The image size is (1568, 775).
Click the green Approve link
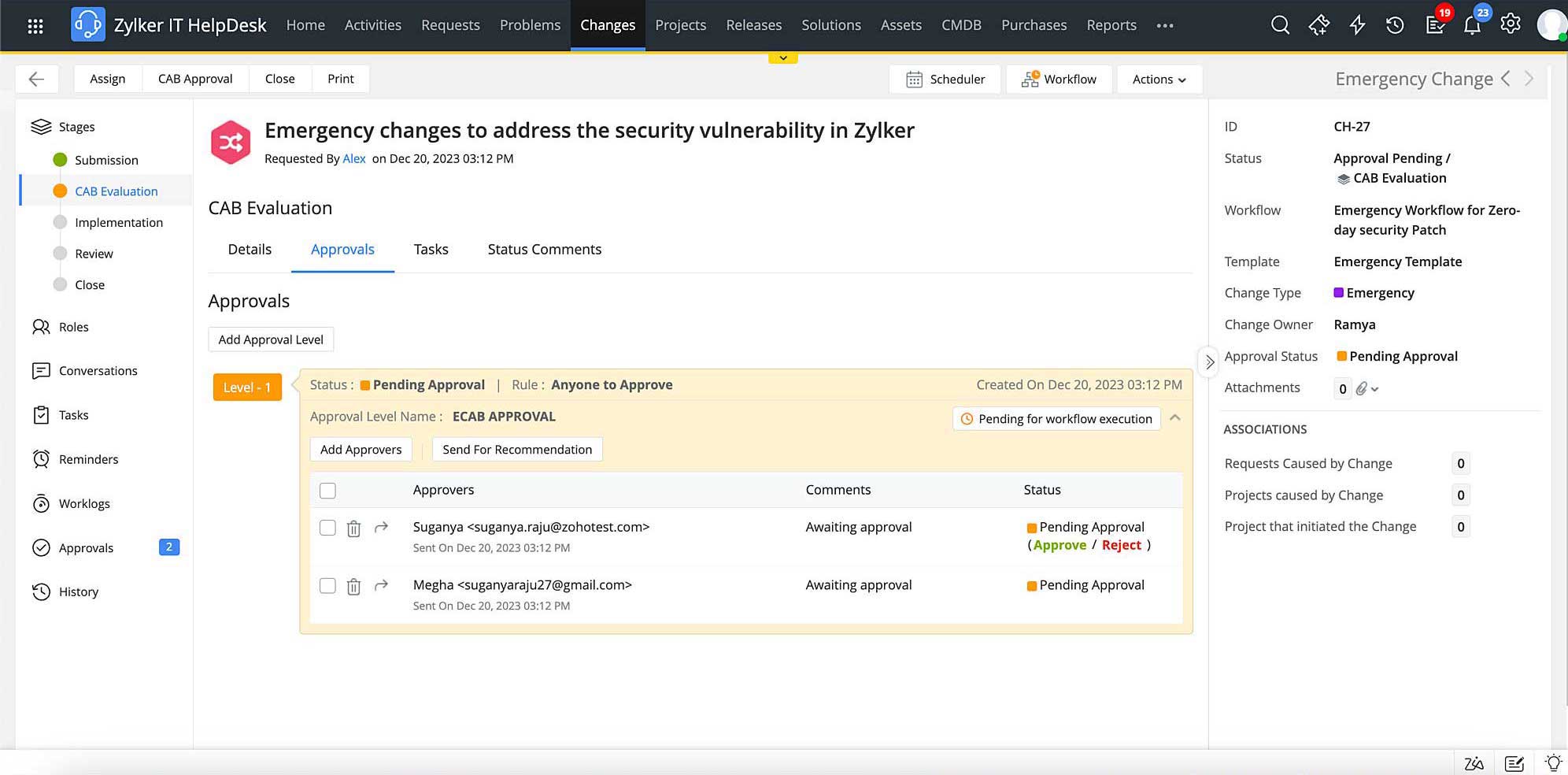tap(1060, 545)
